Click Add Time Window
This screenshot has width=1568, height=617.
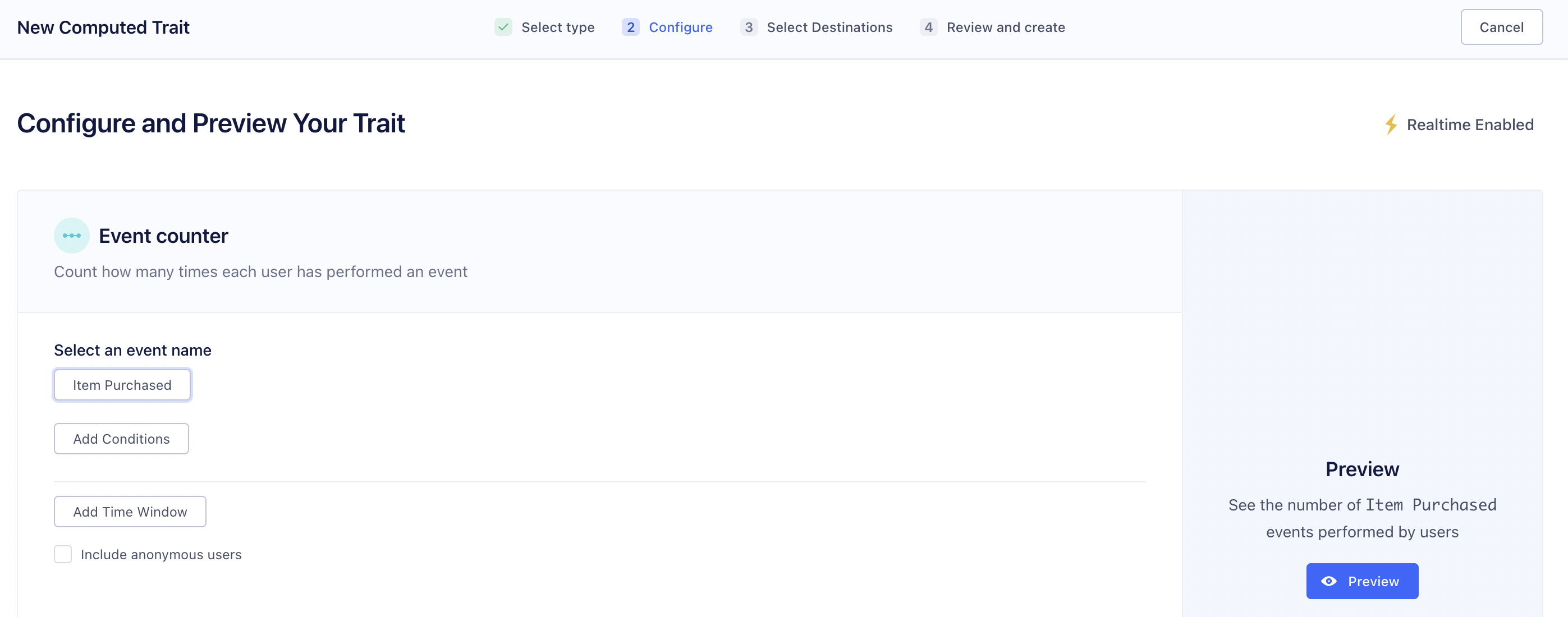tap(130, 511)
